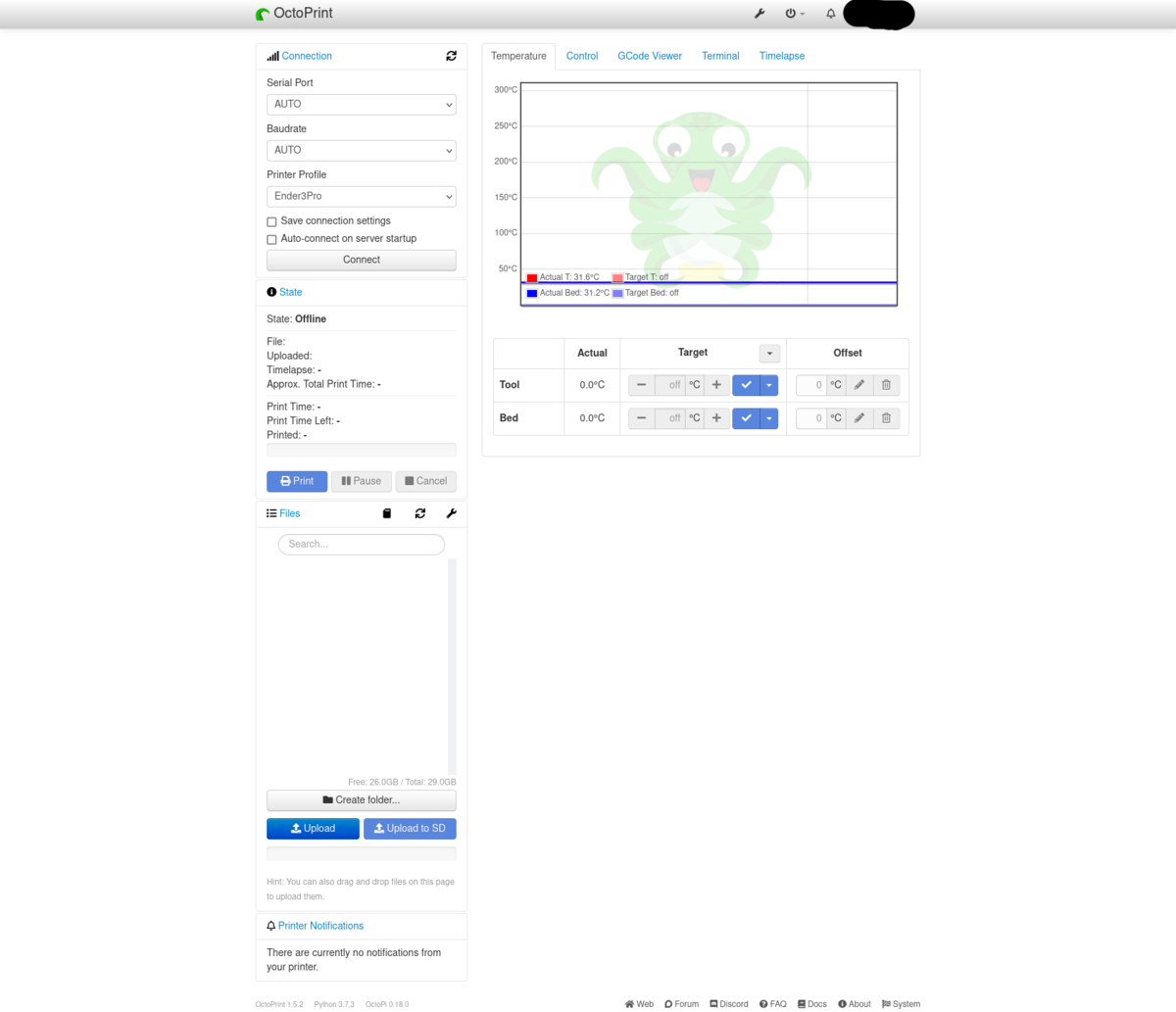Click the Print button
Screen dimensions: 1176x1012
coord(297,481)
